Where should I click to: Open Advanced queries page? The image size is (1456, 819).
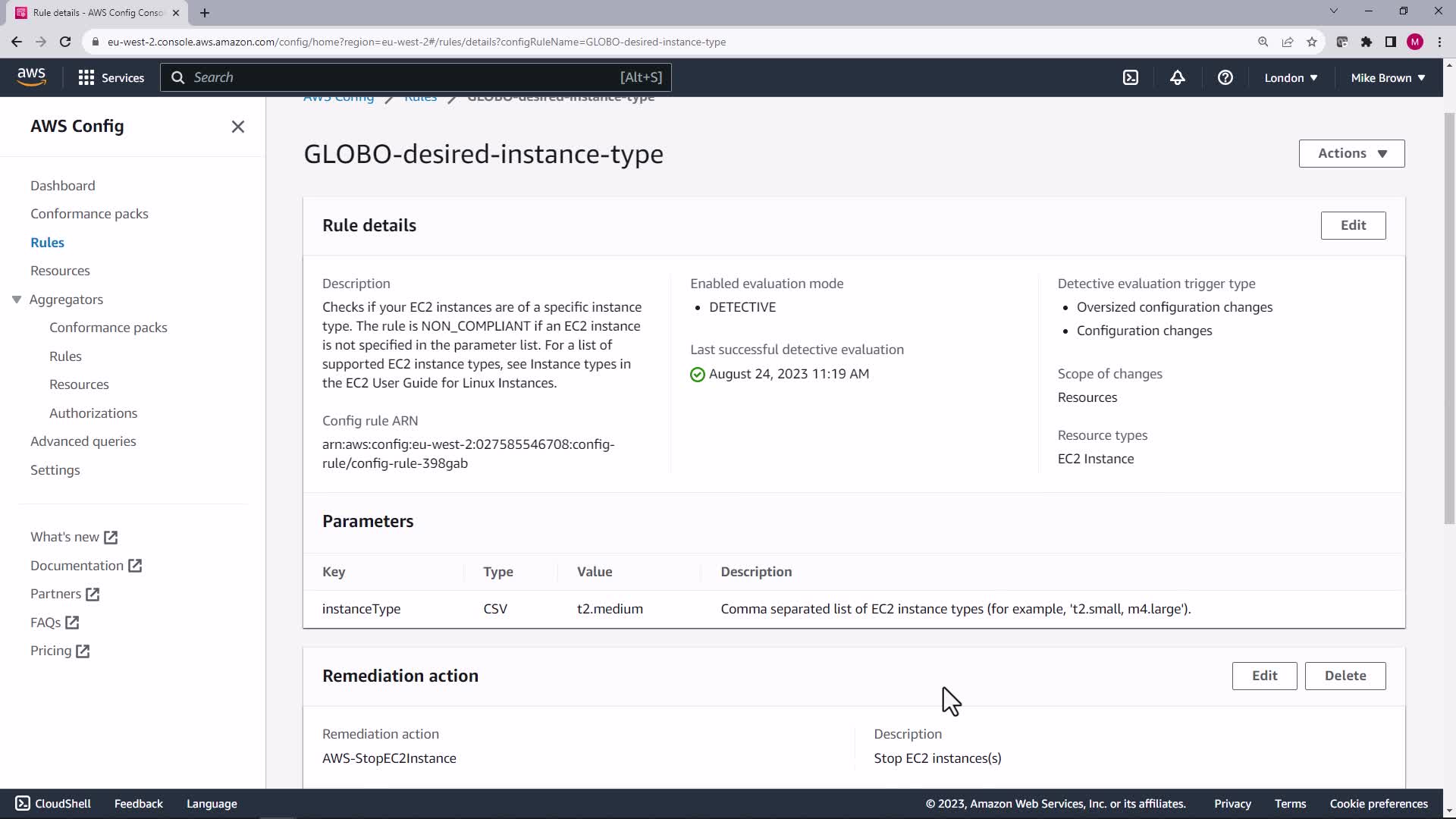pyautogui.click(x=83, y=441)
